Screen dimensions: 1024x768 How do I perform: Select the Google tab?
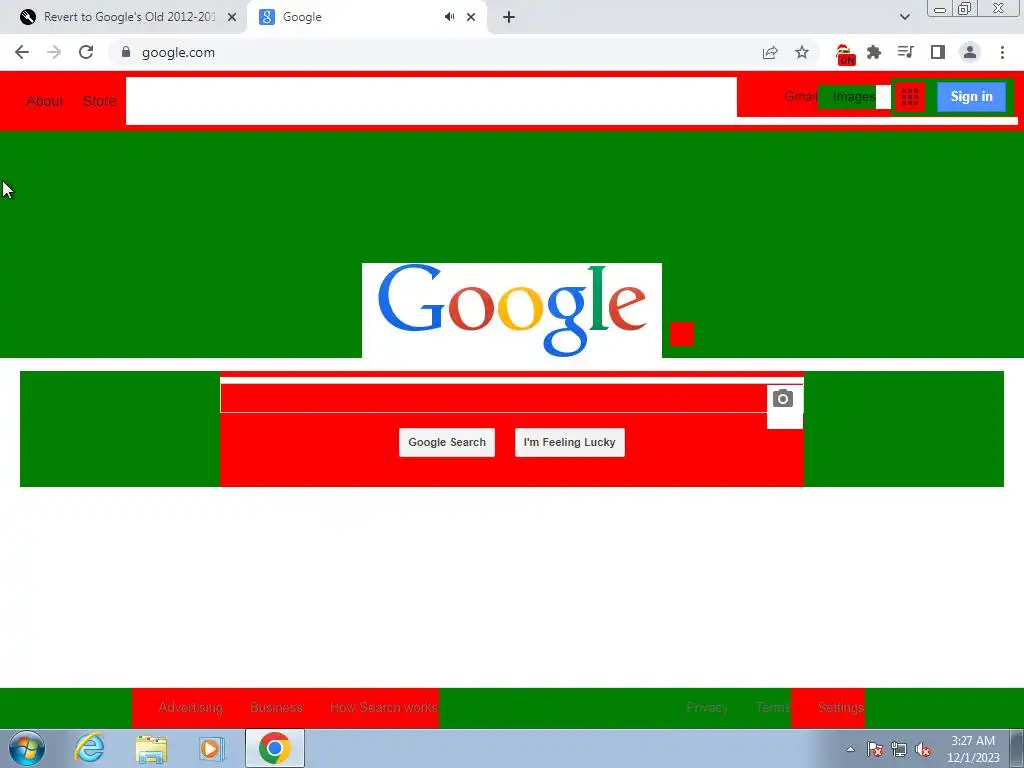tap(366, 17)
